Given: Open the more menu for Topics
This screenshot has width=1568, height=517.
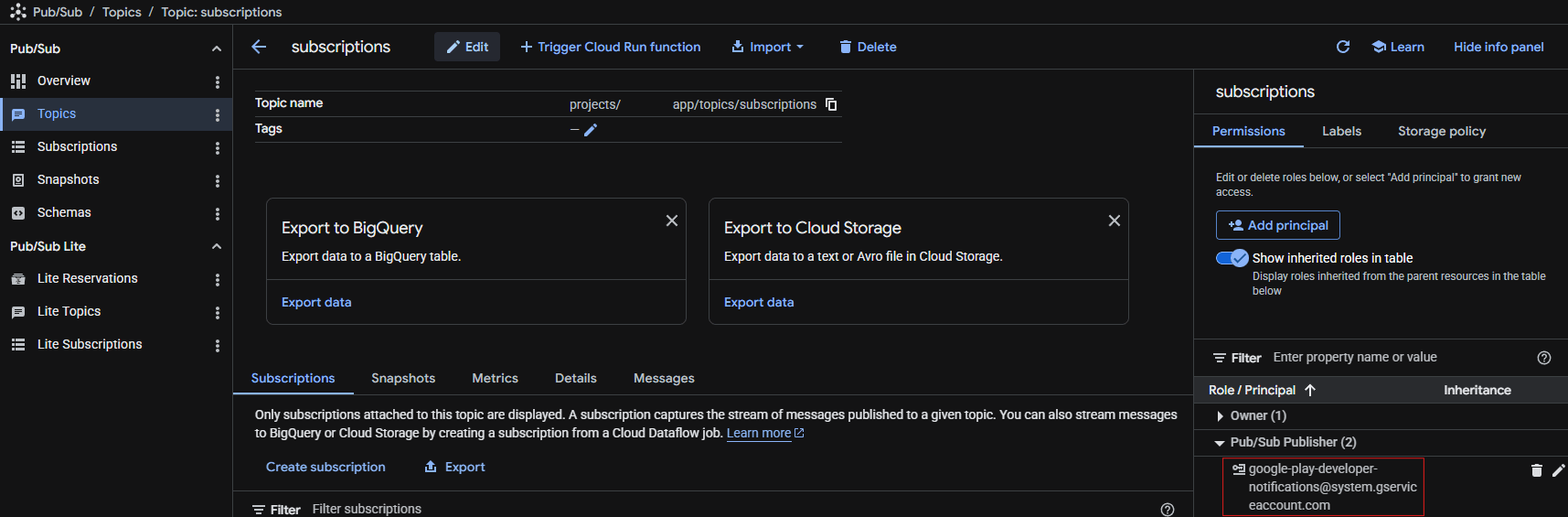Looking at the screenshot, I should pos(218,114).
